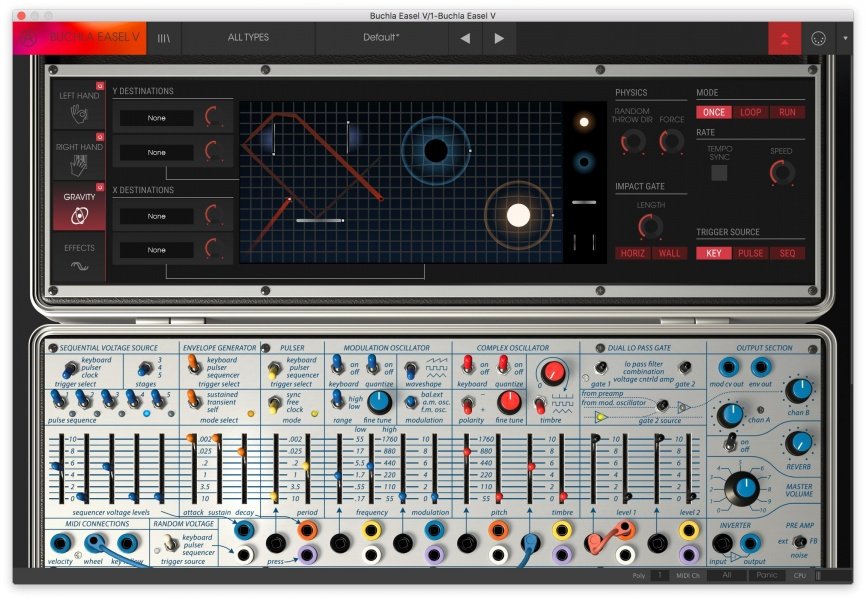Select the glowing sun object icon
Viewport: 866px width, 600px height.
coord(584,122)
